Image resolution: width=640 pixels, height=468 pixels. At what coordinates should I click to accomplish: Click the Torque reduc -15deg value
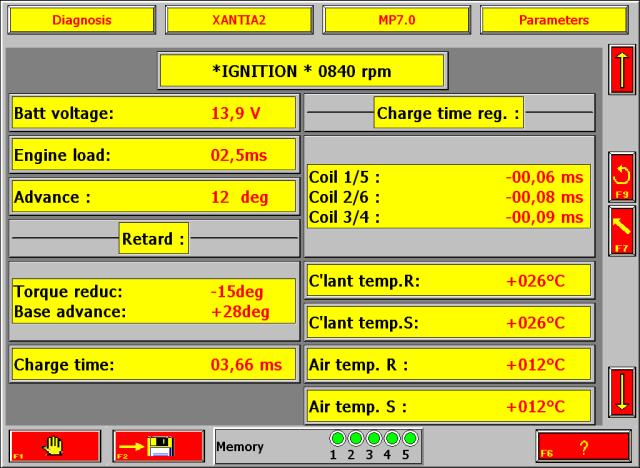237,292
